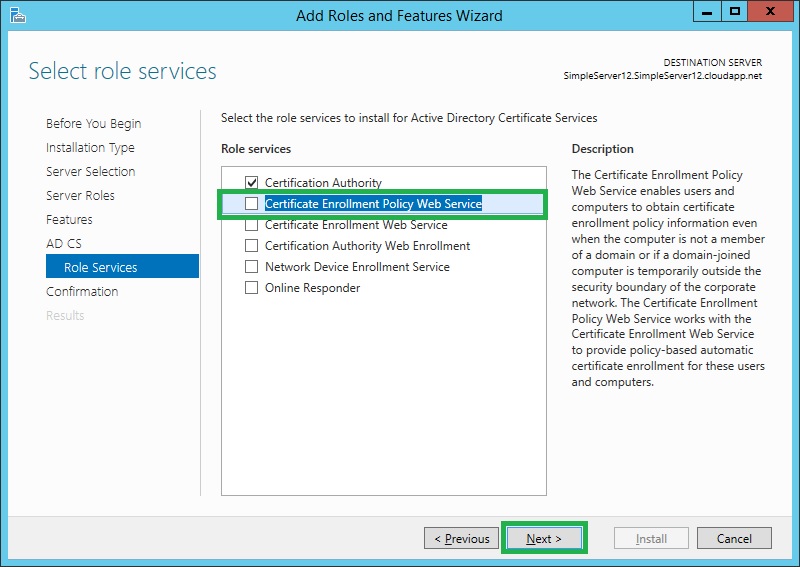This screenshot has height=567, width=800.
Task: Enable Network Device Enrollment Service checkbox
Action: tap(252, 267)
